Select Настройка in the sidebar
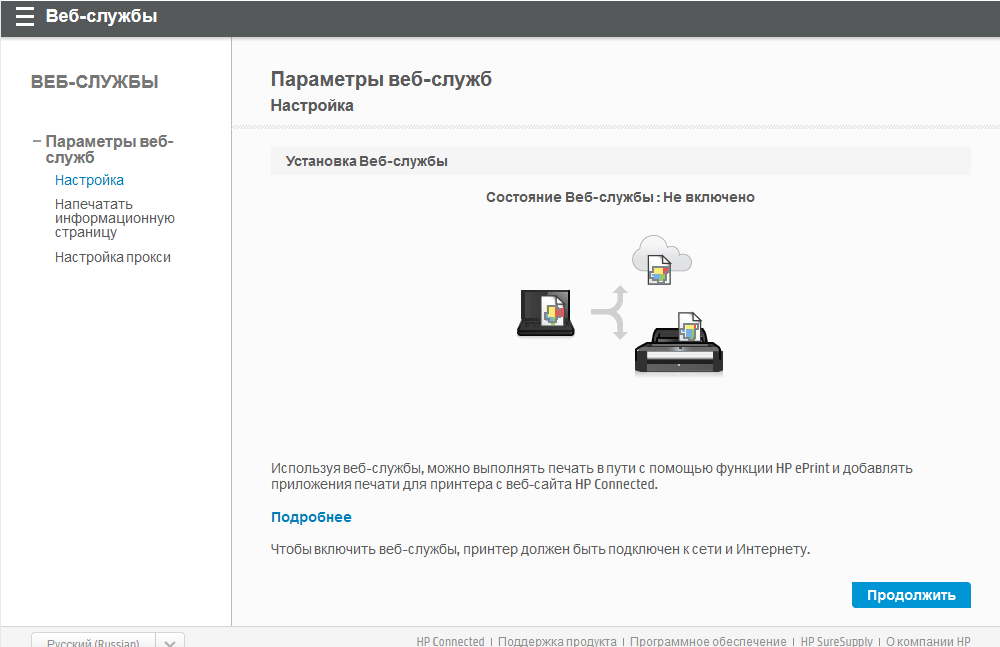This screenshot has height=647, width=1000. click(89, 180)
